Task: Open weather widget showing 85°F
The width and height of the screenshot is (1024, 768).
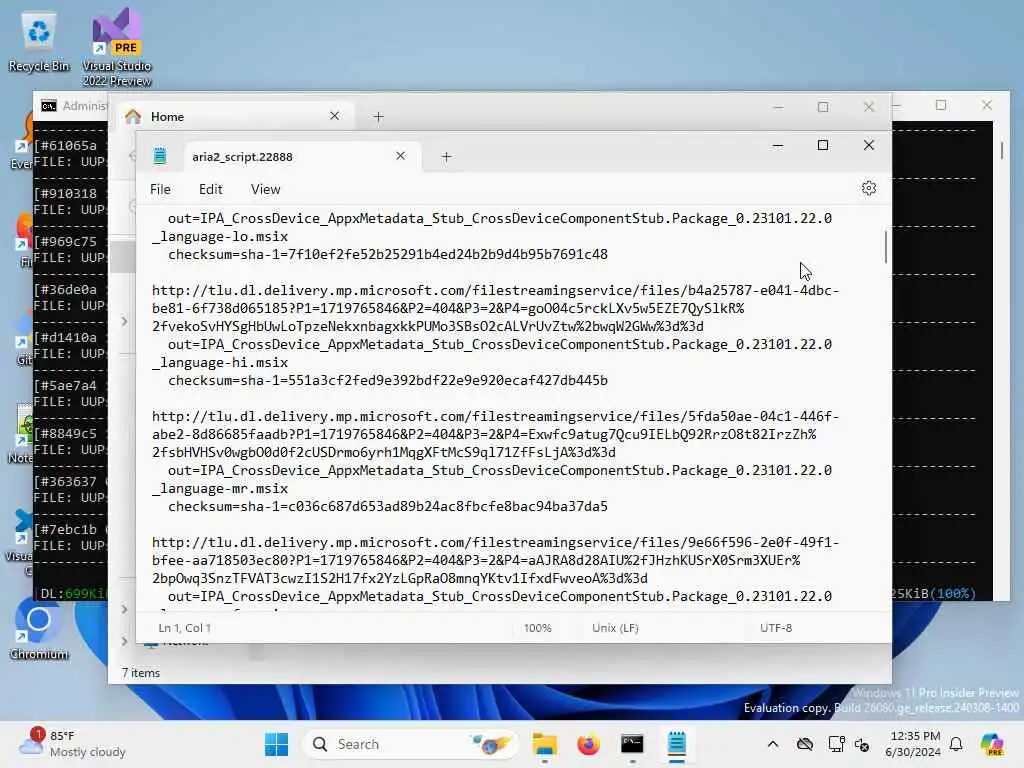Action: 72,744
